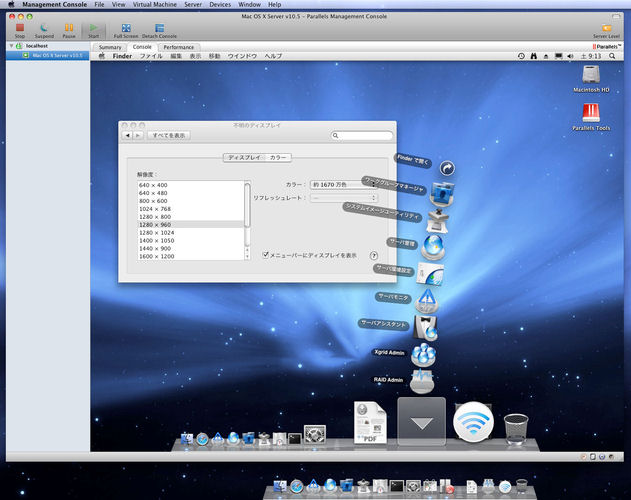Open the リフレッシュレート dropdown
This screenshot has height=500, width=631.
point(344,198)
